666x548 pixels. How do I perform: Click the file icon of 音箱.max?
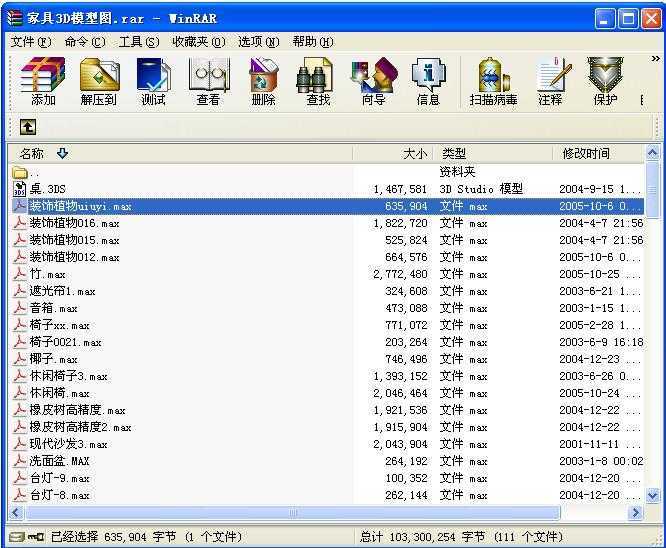click(20, 308)
